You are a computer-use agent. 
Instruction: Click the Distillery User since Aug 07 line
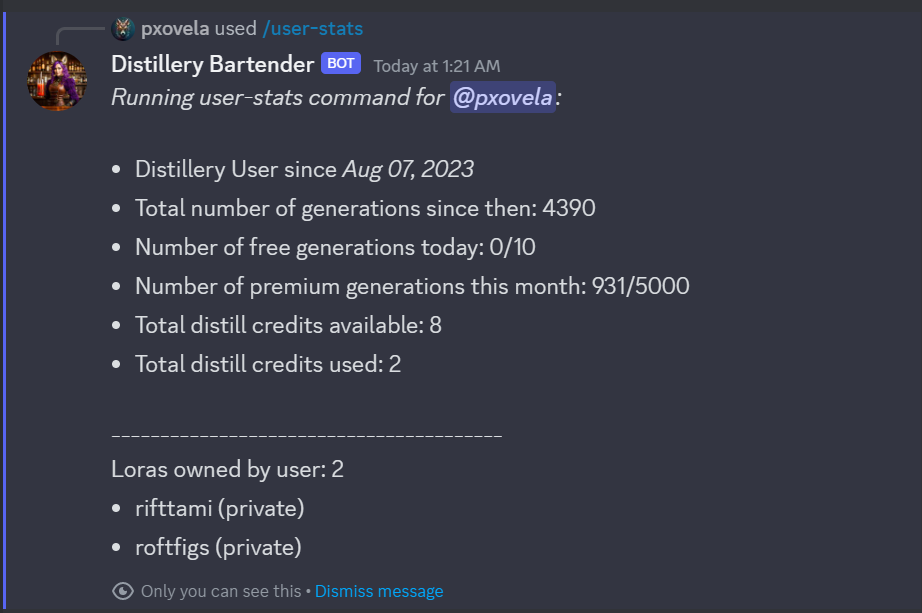[x=304, y=169]
